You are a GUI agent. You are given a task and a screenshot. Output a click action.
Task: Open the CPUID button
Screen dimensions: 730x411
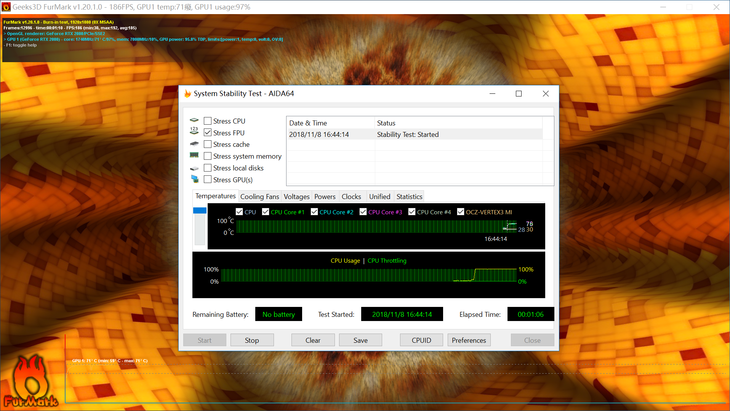coord(421,340)
